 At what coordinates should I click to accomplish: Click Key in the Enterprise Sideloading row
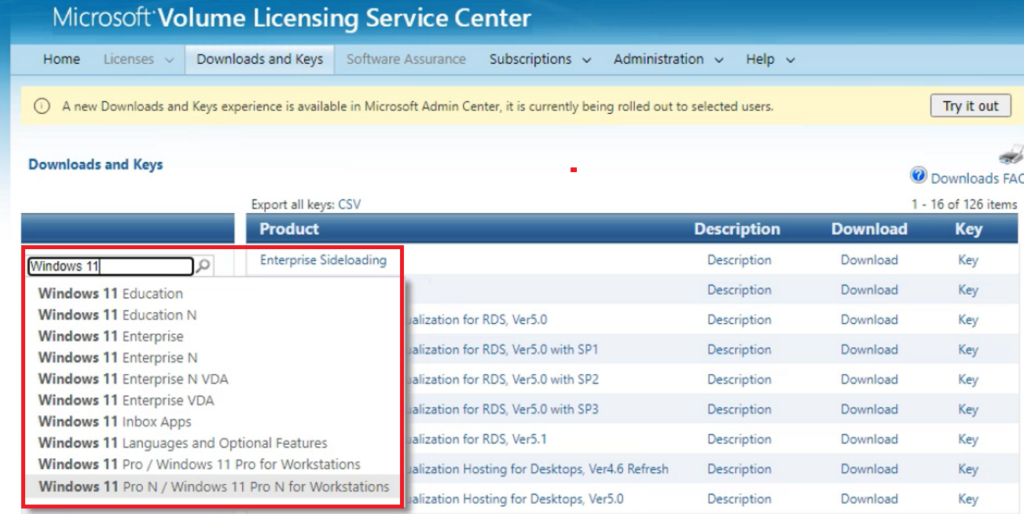pyautogui.click(x=968, y=260)
